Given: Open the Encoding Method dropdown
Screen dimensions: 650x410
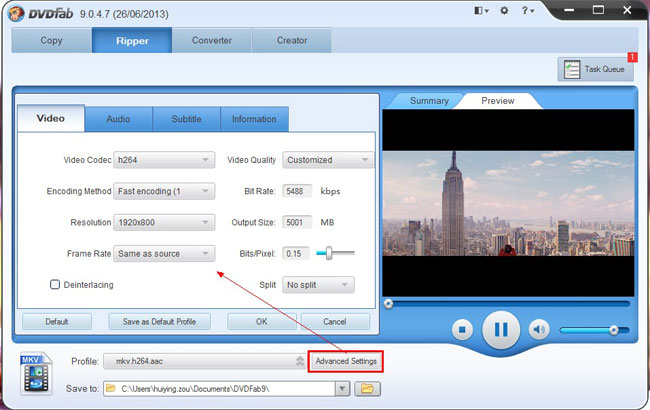Looking at the screenshot, I should click(x=164, y=191).
